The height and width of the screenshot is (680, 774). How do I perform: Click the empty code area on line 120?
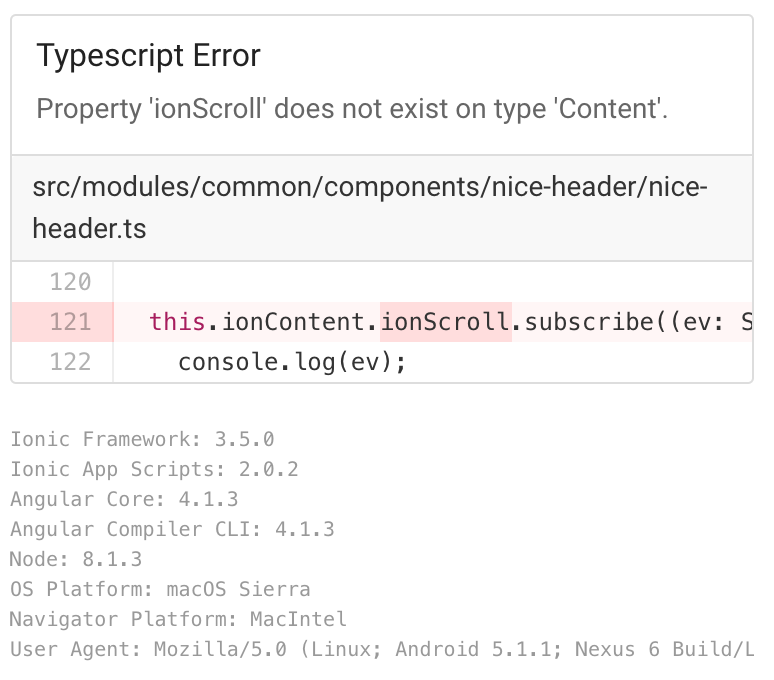click(432, 282)
